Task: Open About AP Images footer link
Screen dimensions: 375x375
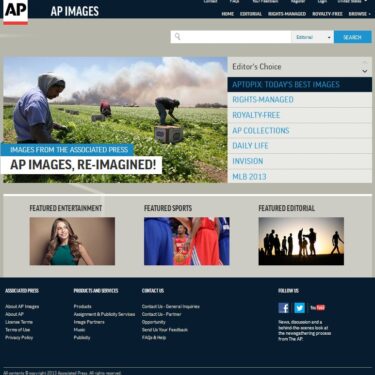Action: pos(22,306)
